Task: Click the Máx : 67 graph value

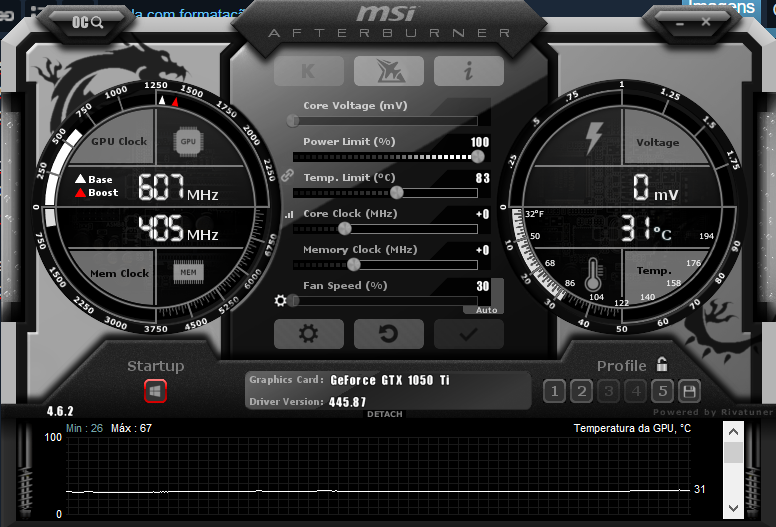Action: coord(131,429)
